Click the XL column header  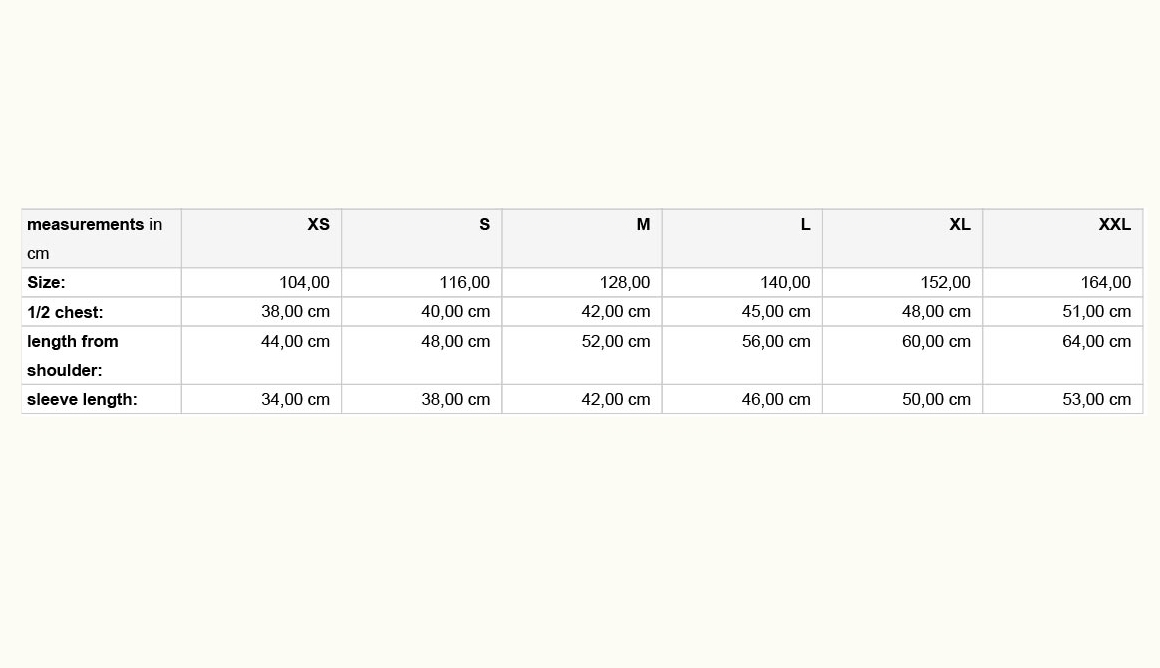903,238
